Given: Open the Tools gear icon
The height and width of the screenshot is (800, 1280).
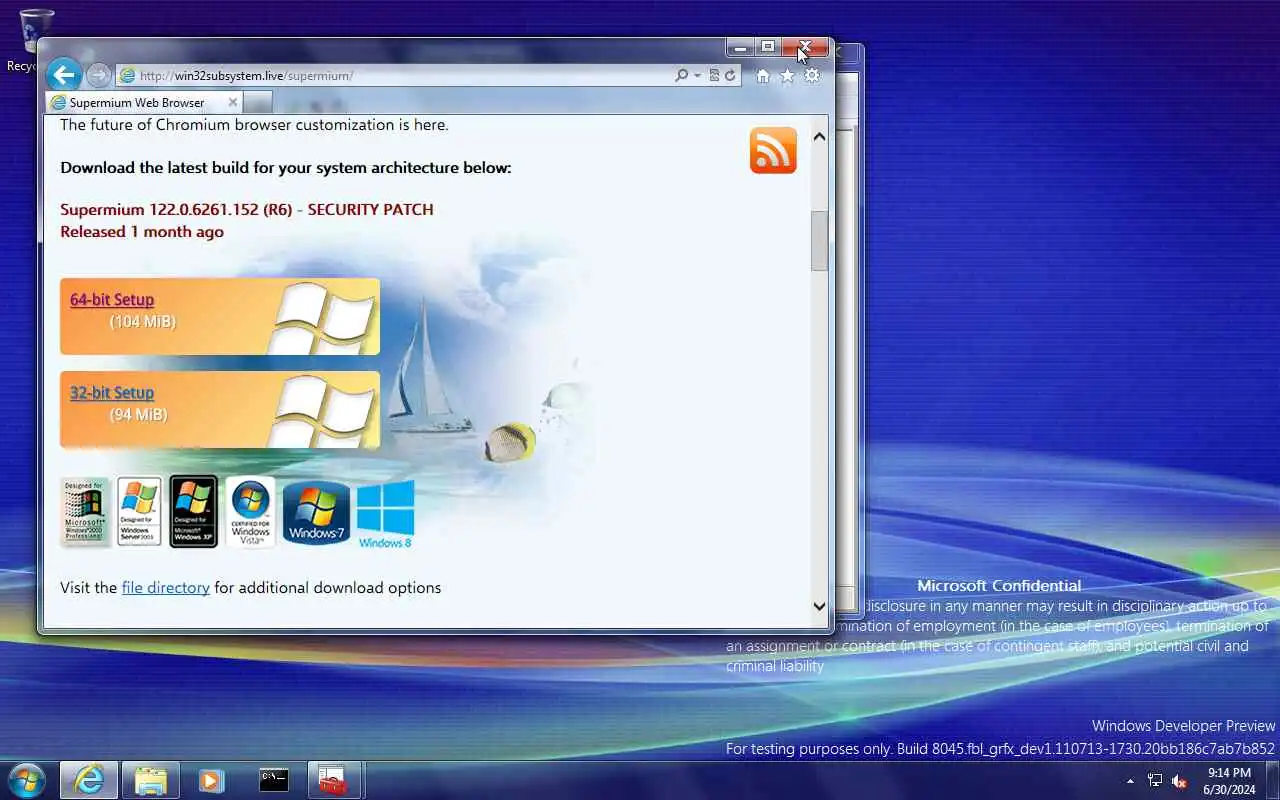Looking at the screenshot, I should [812, 76].
